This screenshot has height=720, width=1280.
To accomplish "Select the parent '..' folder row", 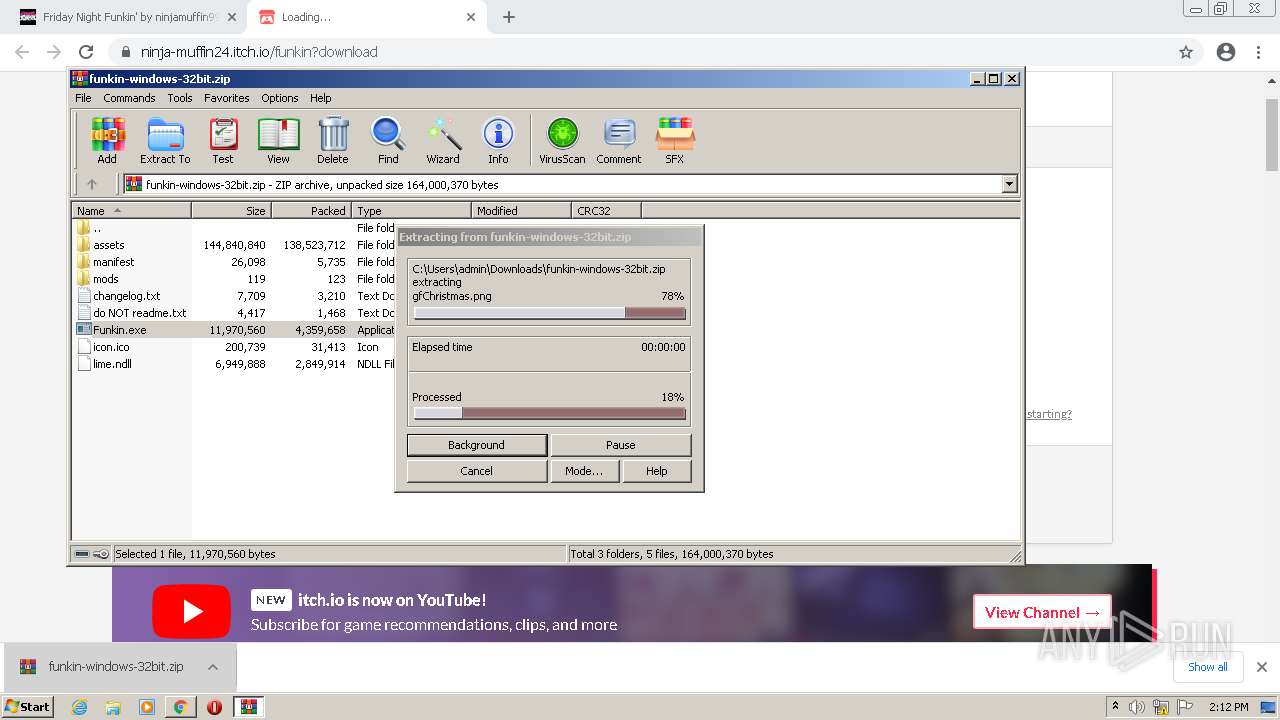I will point(97,228).
